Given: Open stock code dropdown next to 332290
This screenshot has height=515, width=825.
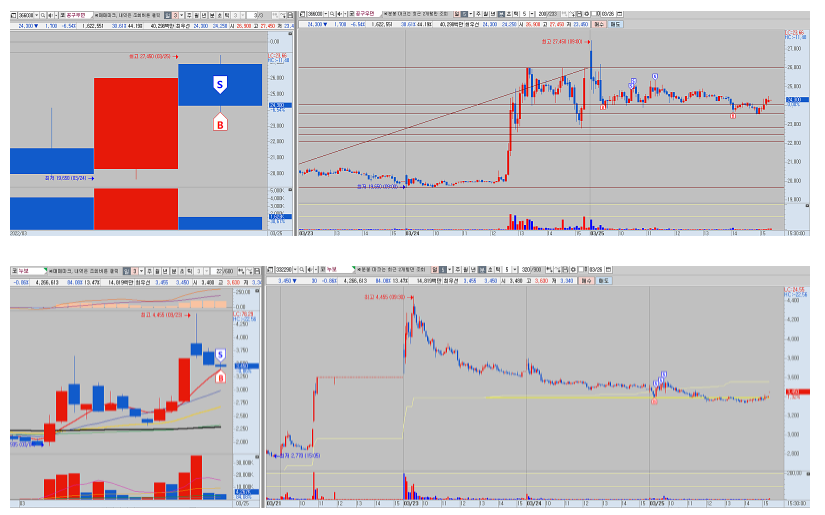Looking at the screenshot, I should [x=295, y=269].
